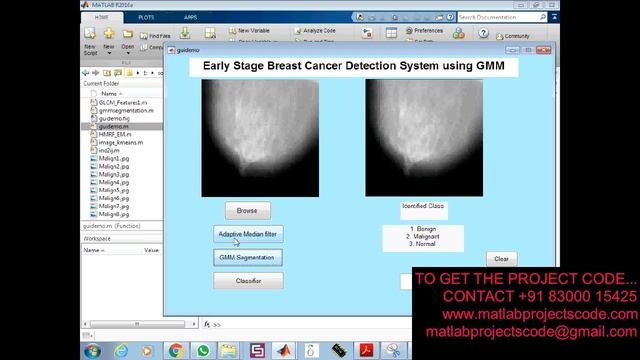Click the Import Data icon

(x=185, y=33)
